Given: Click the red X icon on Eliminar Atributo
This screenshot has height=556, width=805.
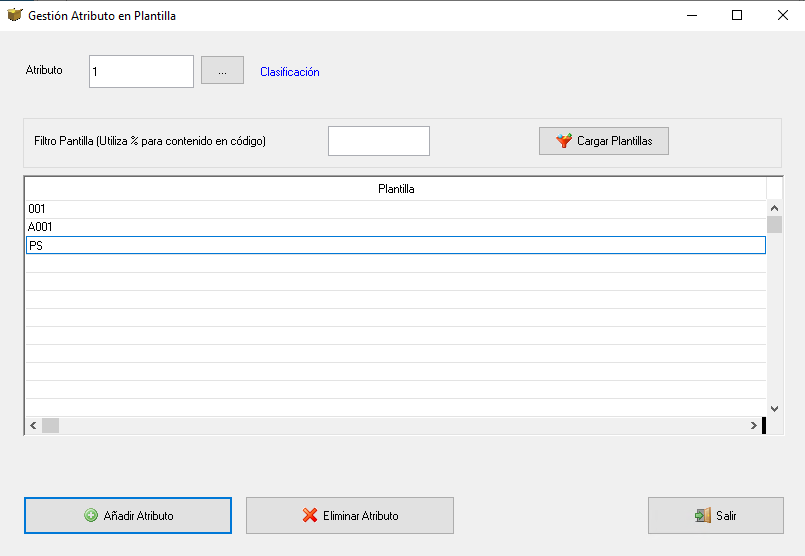Looking at the screenshot, I should click(310, 515).
